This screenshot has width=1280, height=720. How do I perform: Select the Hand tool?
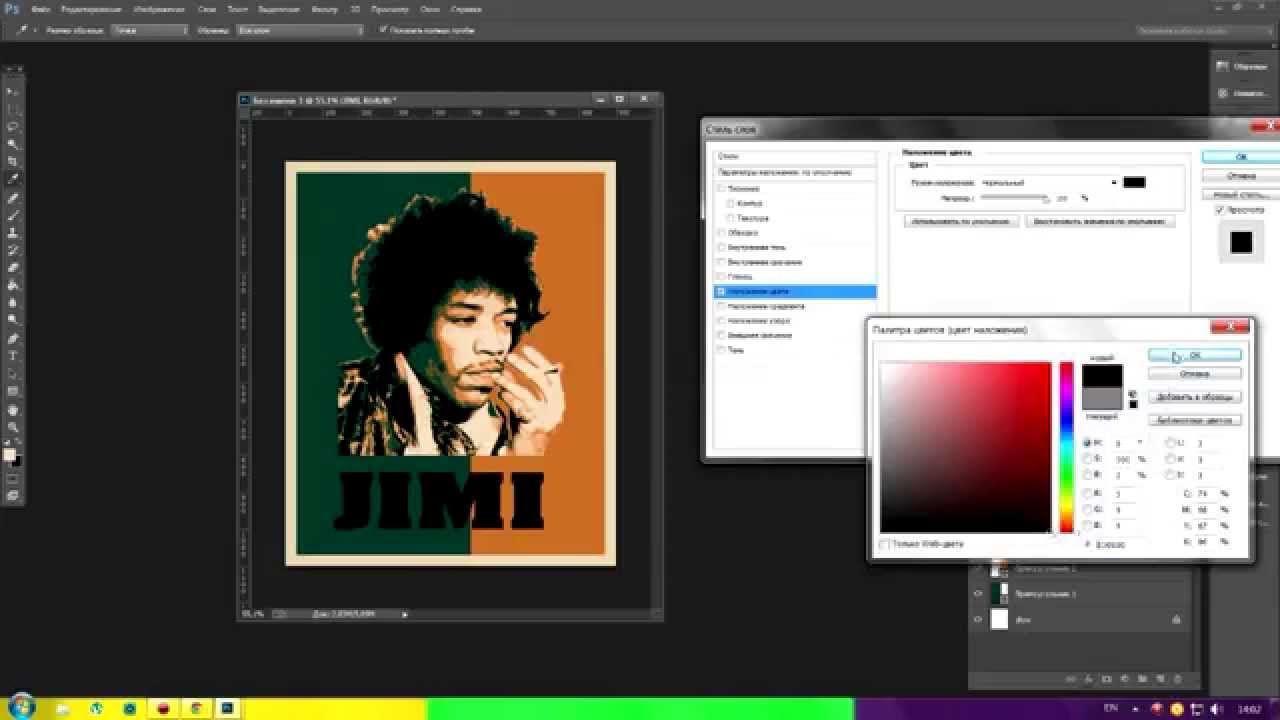(13, 408)
